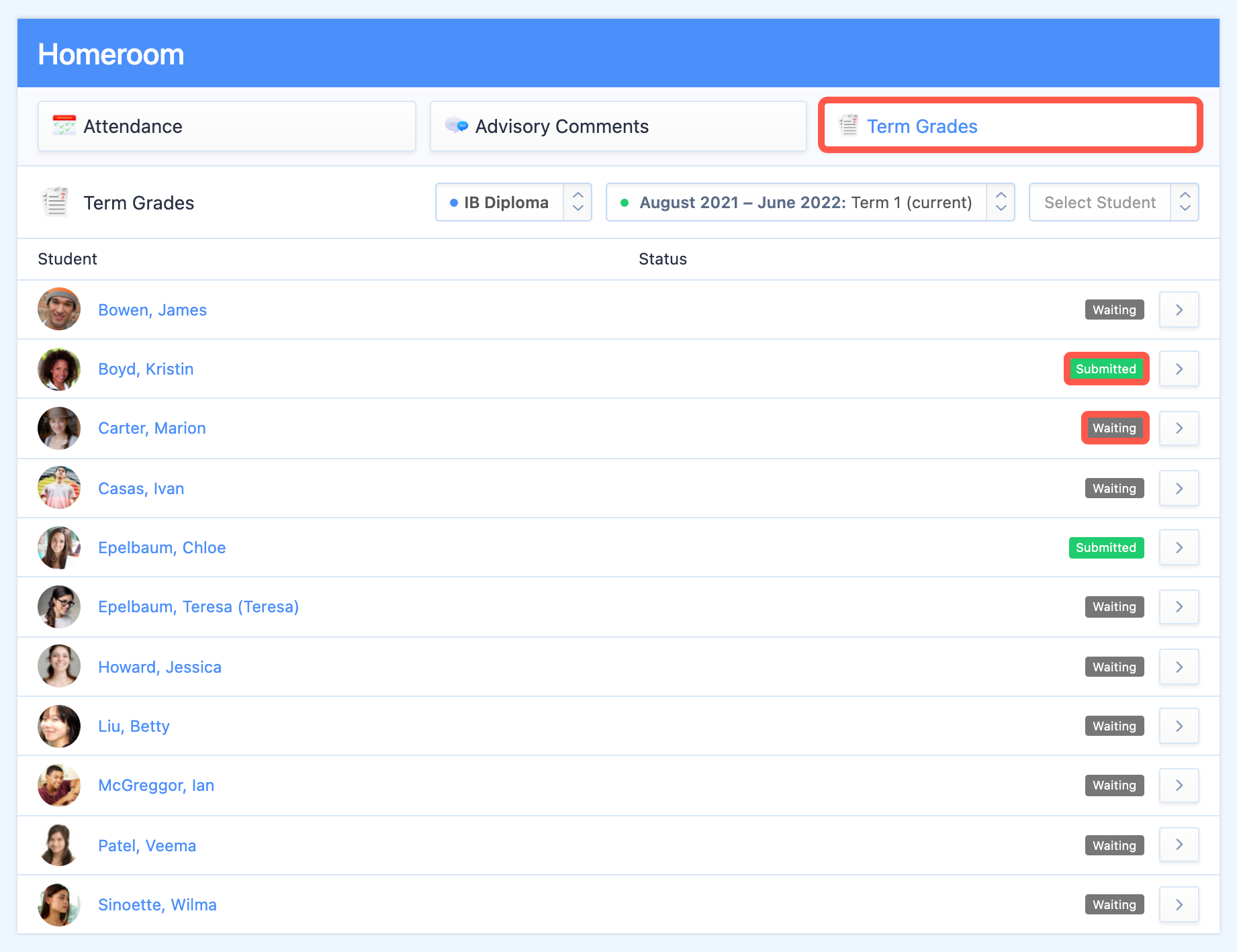Click the chevron arrow for Casas, Ivan

coord(1179,488)
